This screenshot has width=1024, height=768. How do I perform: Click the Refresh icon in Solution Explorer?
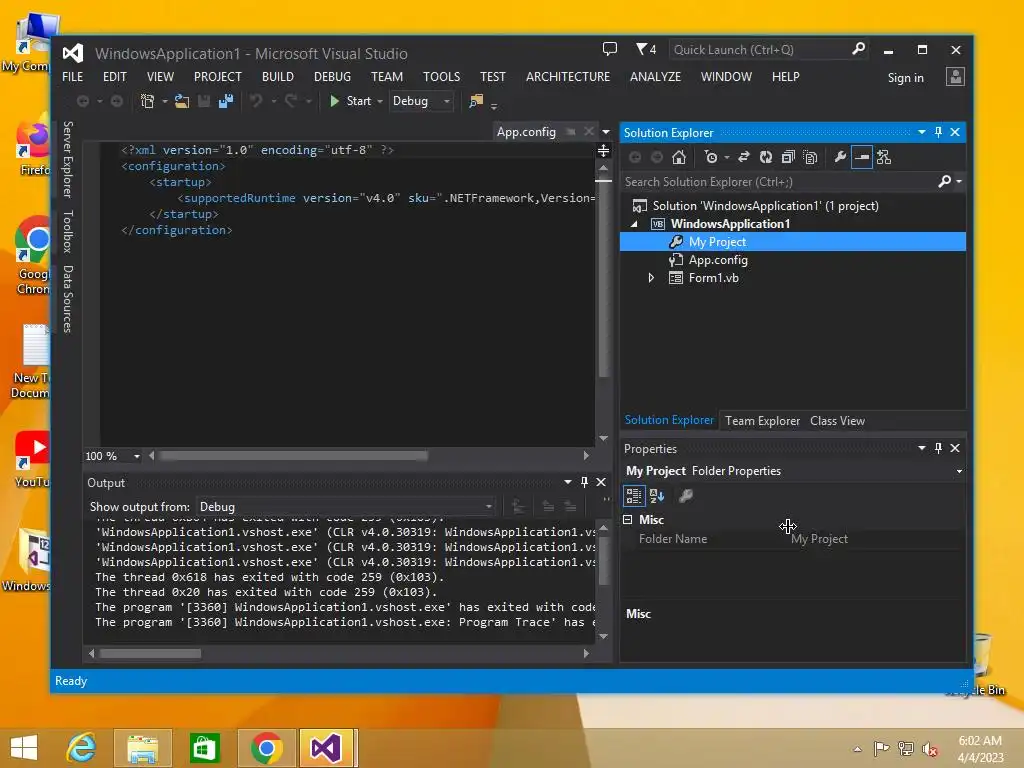pyautogui.click(x=766, y=157)
